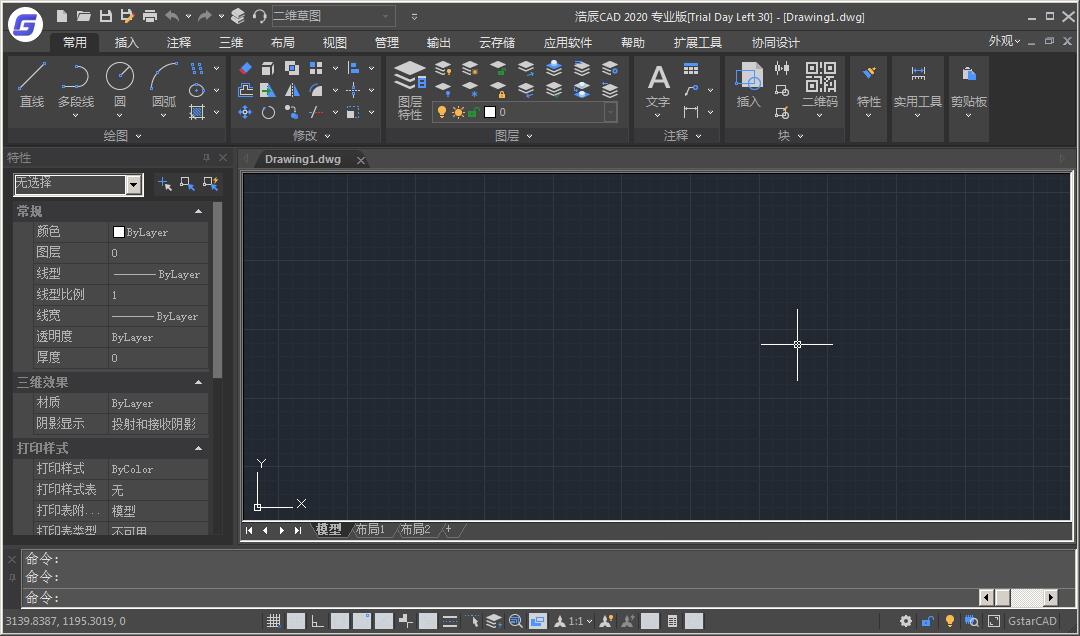Click the 线型比例 value field
Viewport: 1080px width, 636px height.
[x=158, y=295]
